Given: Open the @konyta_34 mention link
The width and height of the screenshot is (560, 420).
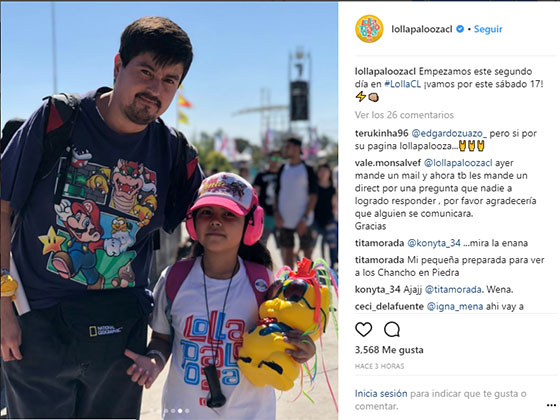Looking at the screenshot, I should (x=434, y=243).
